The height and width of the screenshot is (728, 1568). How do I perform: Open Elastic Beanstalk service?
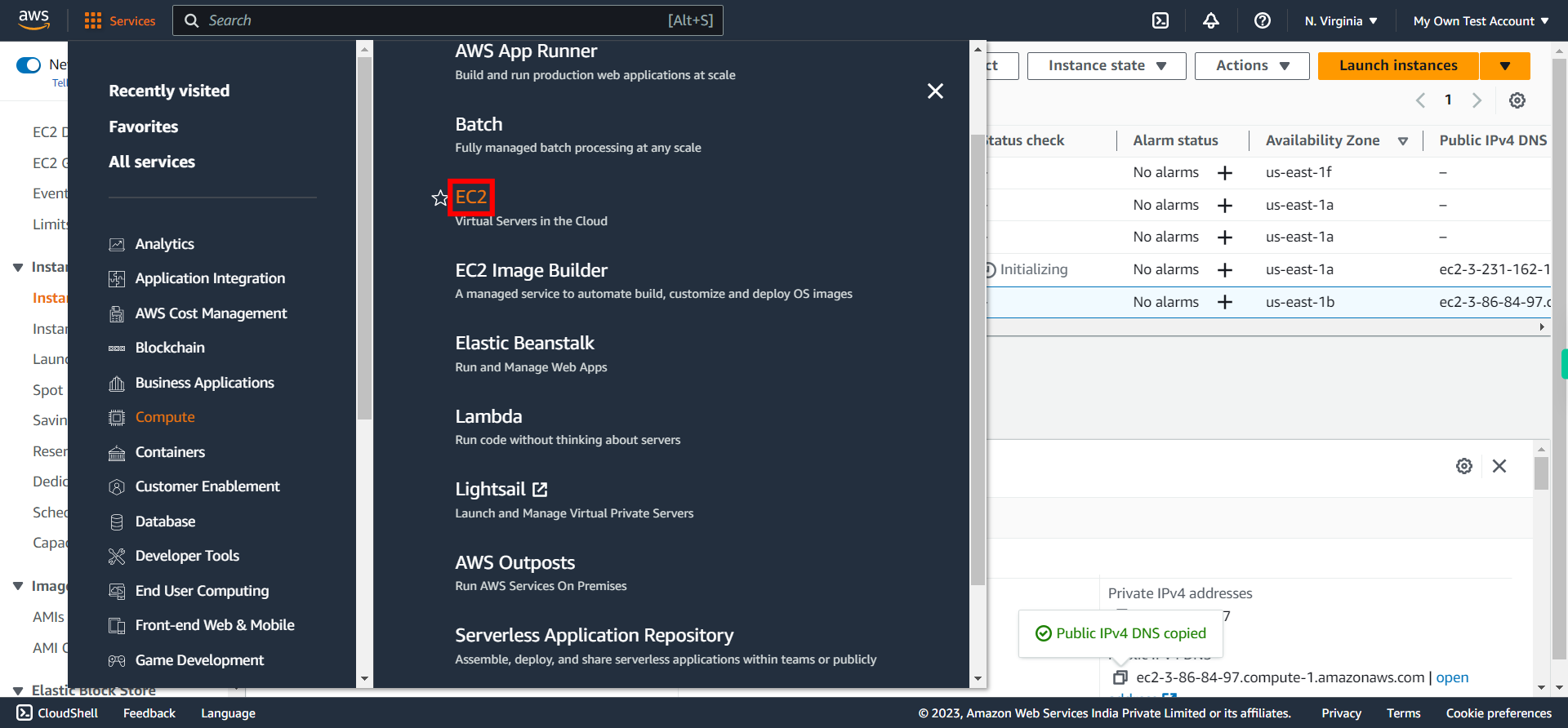point(524,343)
